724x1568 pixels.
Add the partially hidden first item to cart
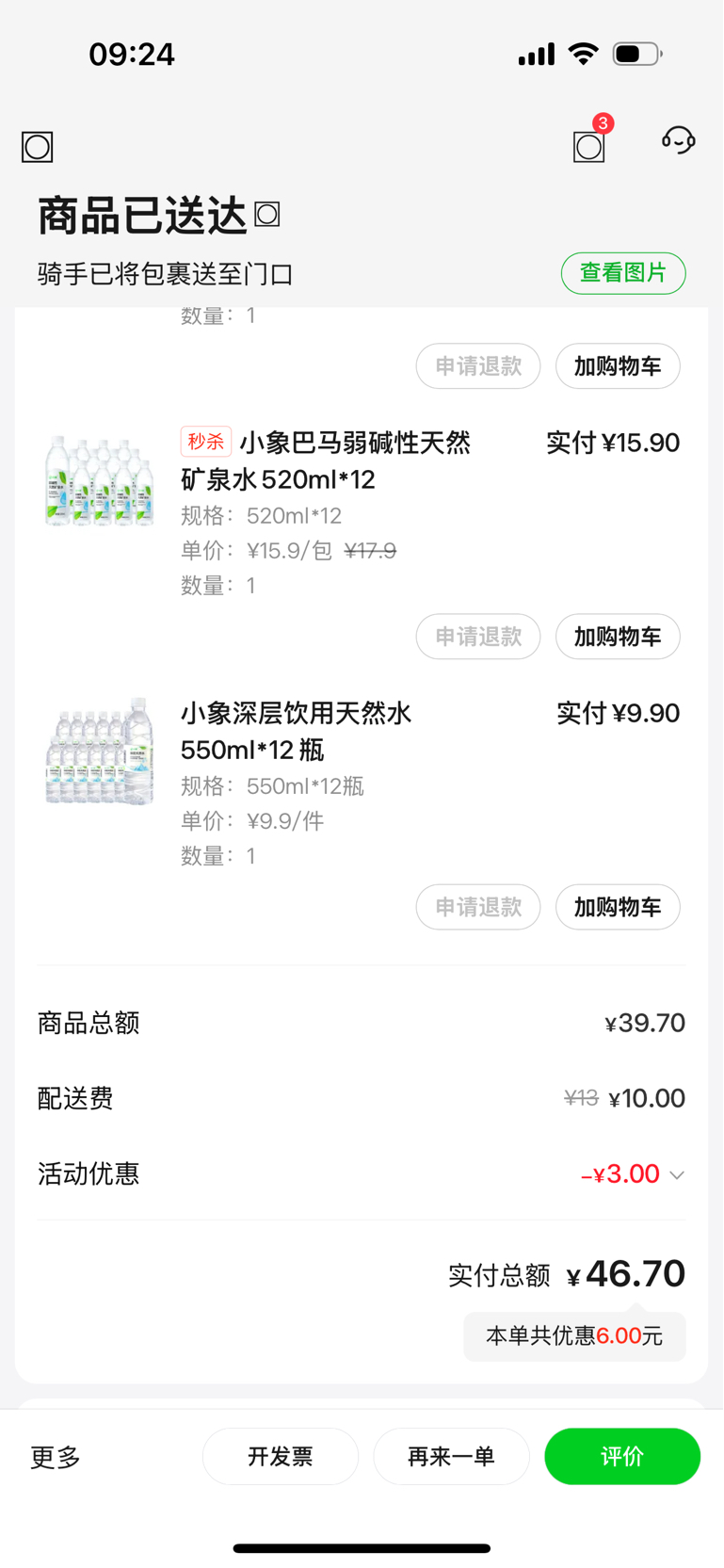pyautogui.click(x=618, y=366)
